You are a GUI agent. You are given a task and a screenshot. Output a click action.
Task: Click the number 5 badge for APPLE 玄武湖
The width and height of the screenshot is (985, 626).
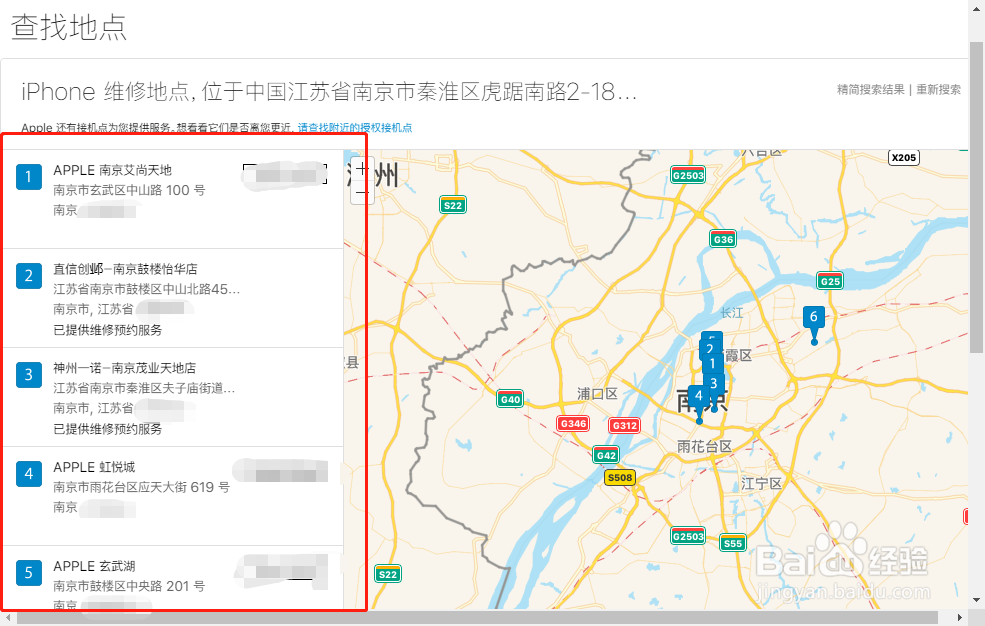[29, 573]
